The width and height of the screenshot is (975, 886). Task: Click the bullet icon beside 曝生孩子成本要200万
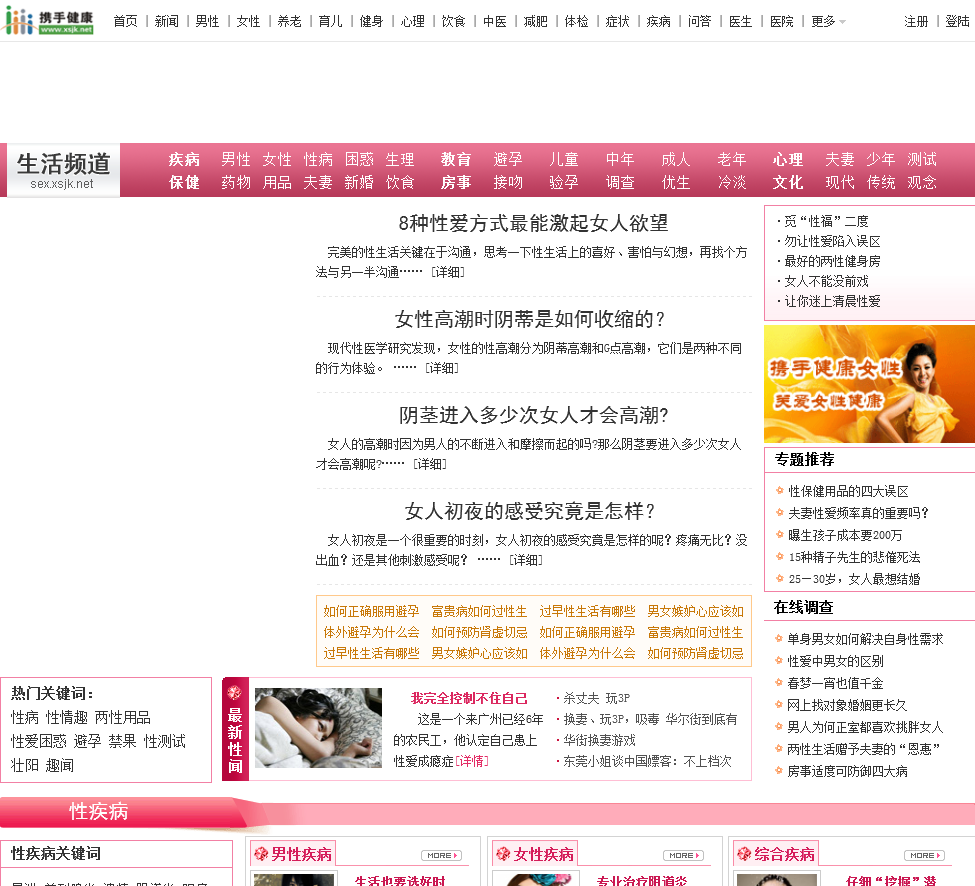pos(779,534)
